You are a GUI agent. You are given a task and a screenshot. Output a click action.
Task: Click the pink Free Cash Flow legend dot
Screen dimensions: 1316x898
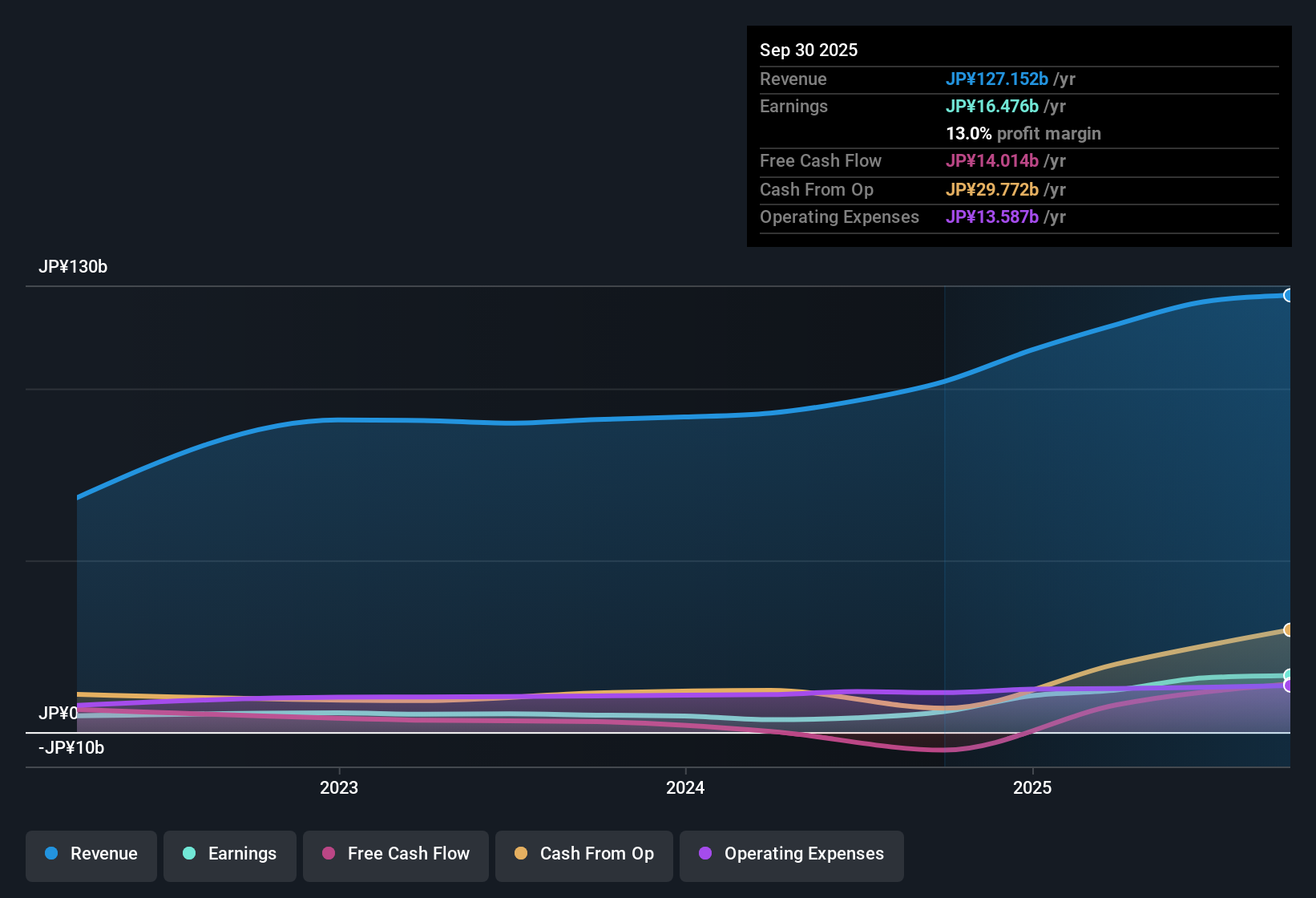(328, 854)
